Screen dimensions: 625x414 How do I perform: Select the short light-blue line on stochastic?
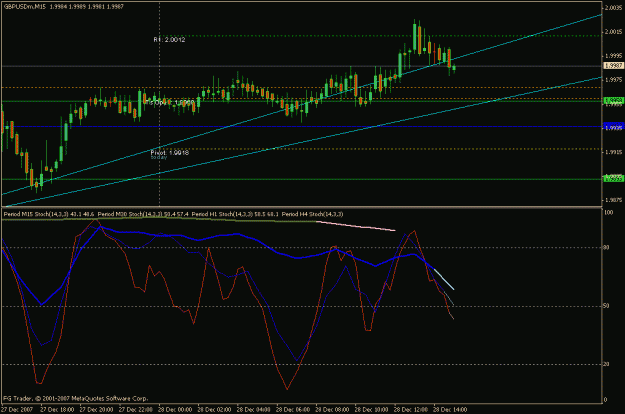point(444,279)
